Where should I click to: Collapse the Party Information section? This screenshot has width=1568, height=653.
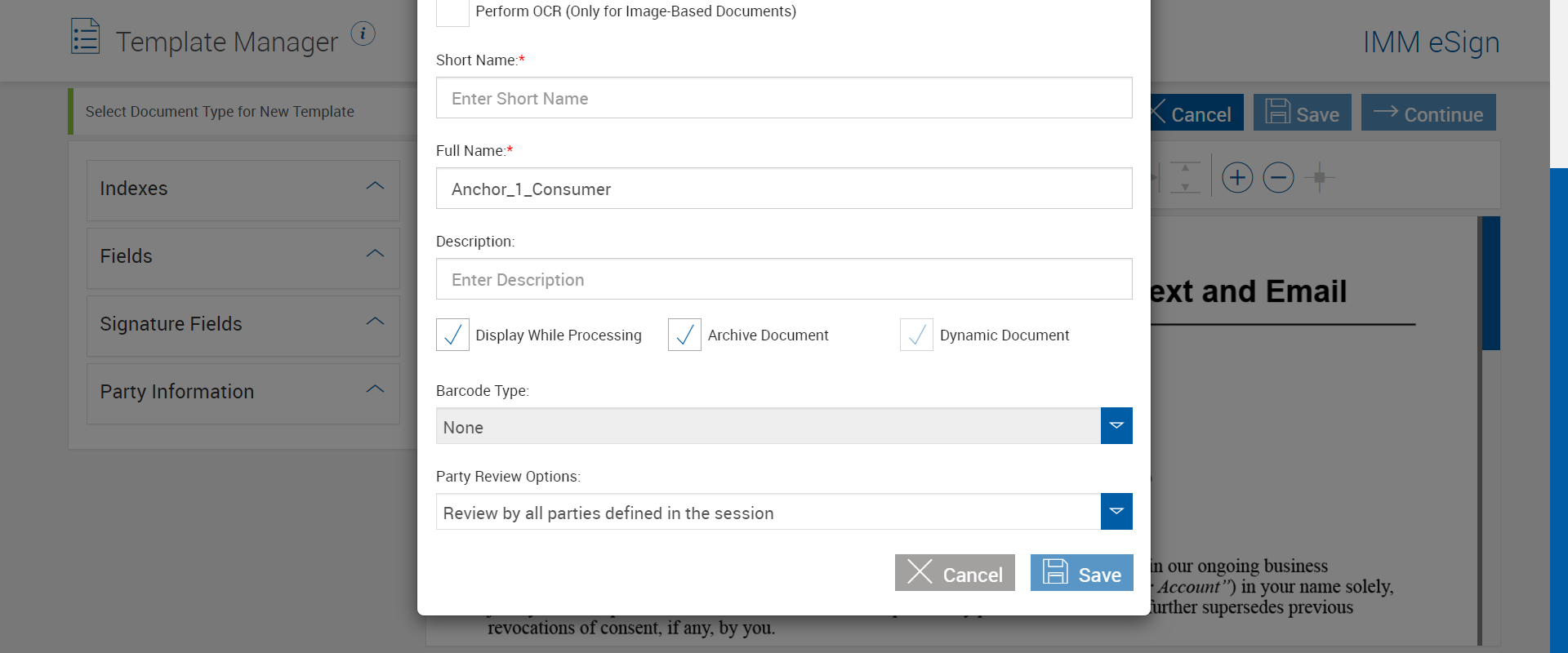(x=375, y=390)
